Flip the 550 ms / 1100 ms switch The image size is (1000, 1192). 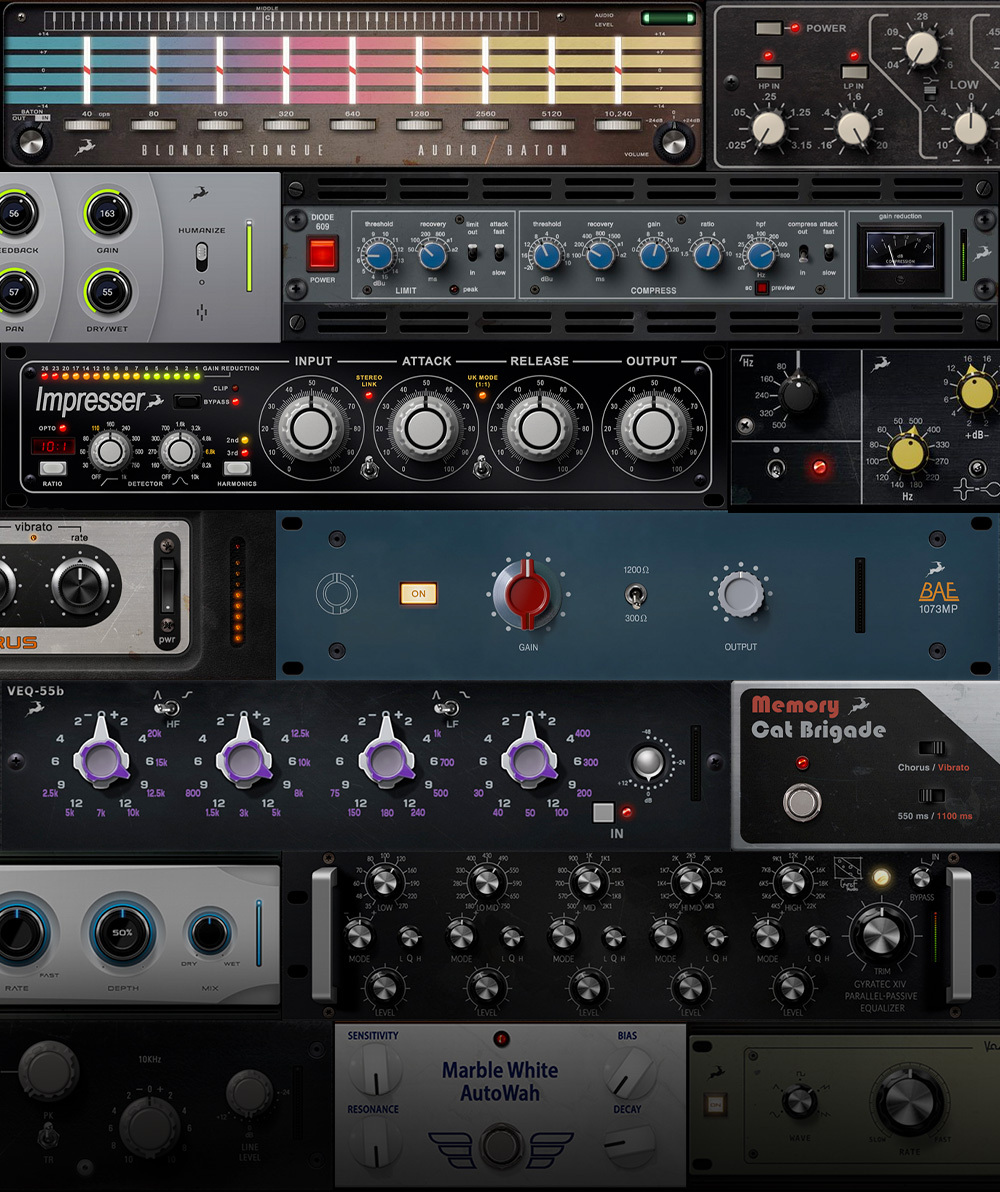pyautogui.click(x=932, y=796)
